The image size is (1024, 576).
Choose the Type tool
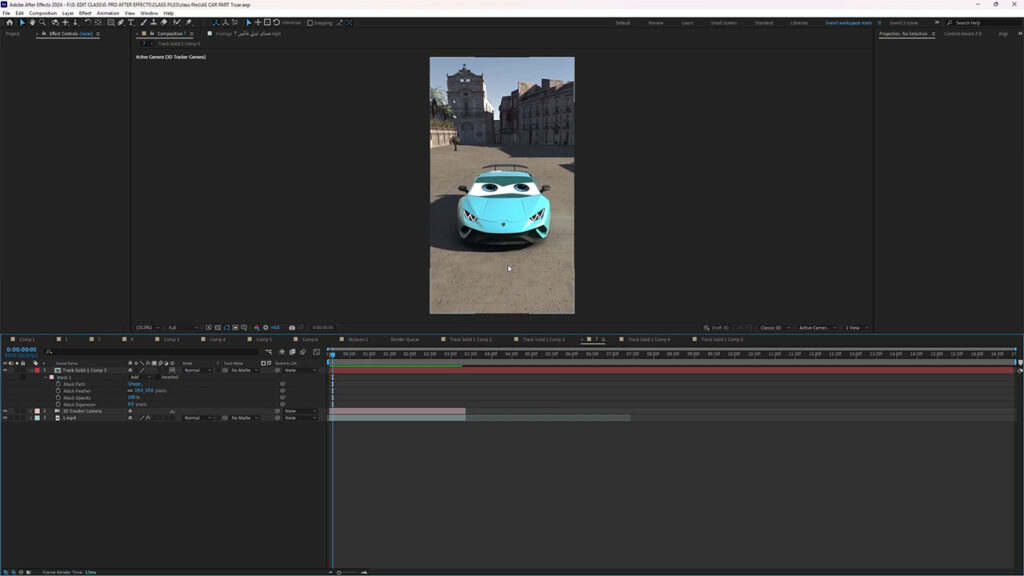[x=131, y=22]
